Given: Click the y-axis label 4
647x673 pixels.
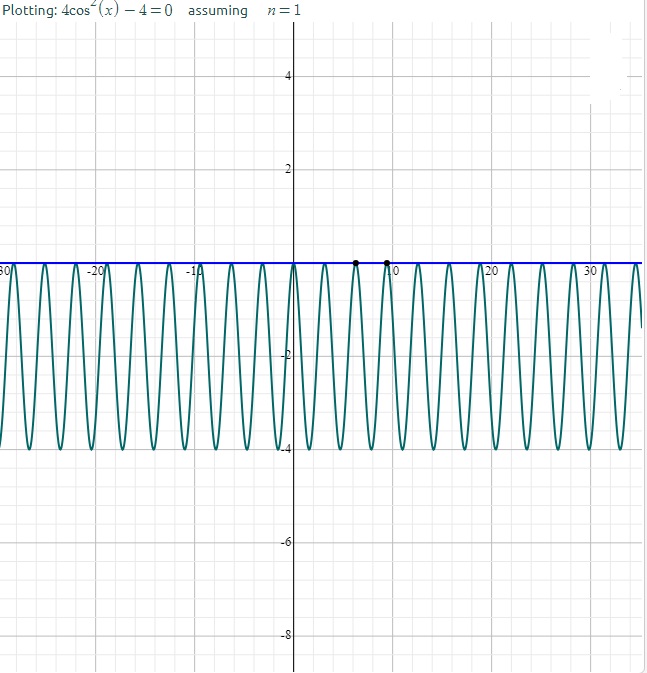Looking at the screenshot, I should click(287, 76).
